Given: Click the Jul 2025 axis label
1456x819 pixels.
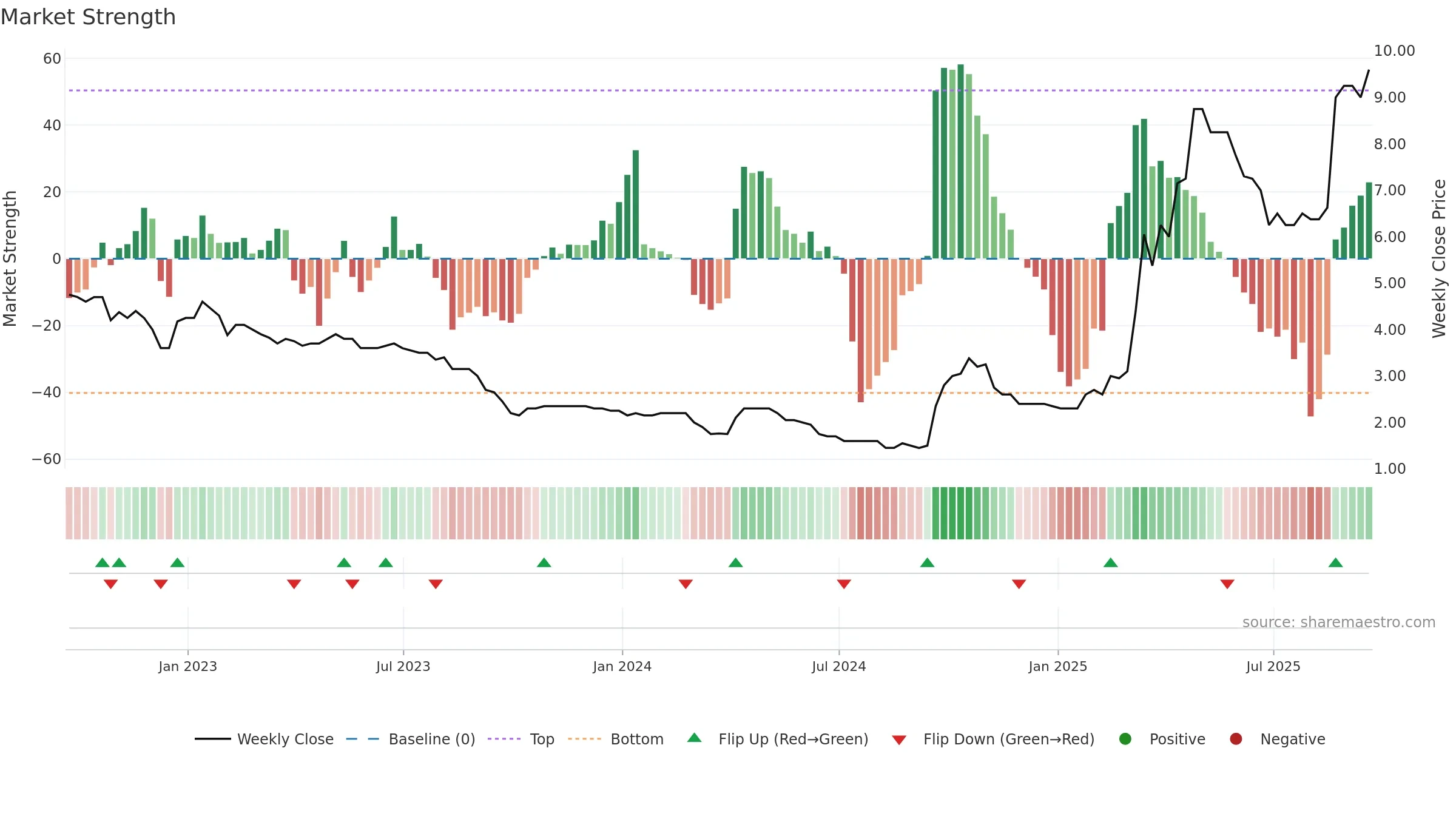Looking at the screenshot, I should [1273, 666].
